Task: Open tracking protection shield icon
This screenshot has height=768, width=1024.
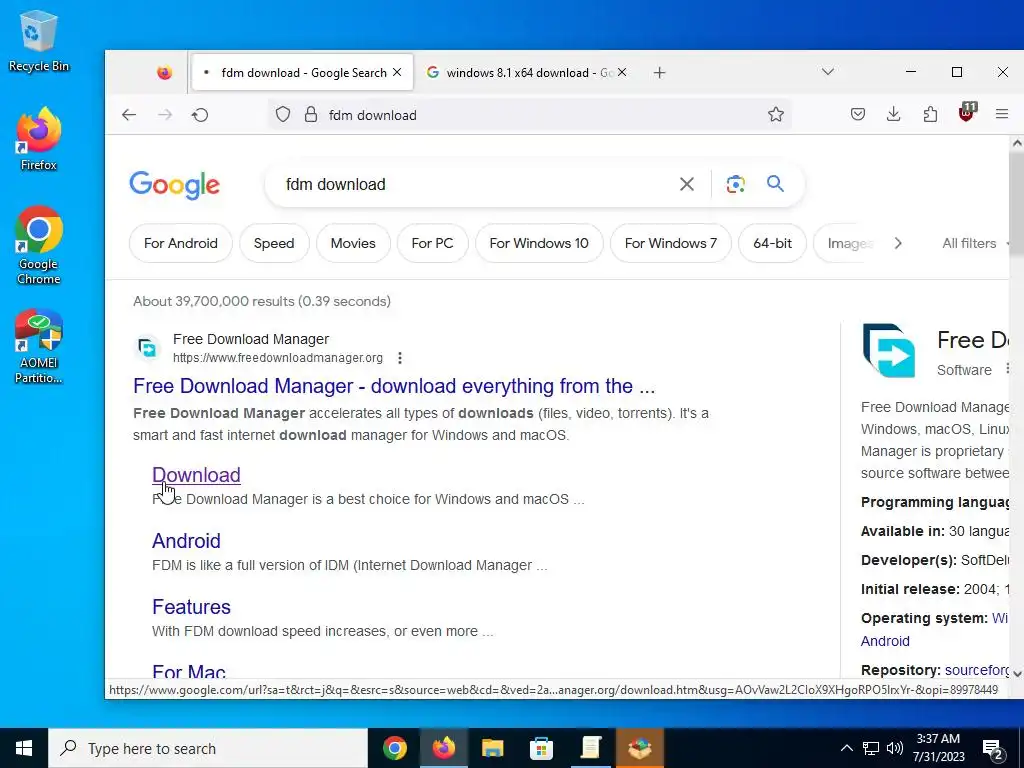Action: pos(283,115)
